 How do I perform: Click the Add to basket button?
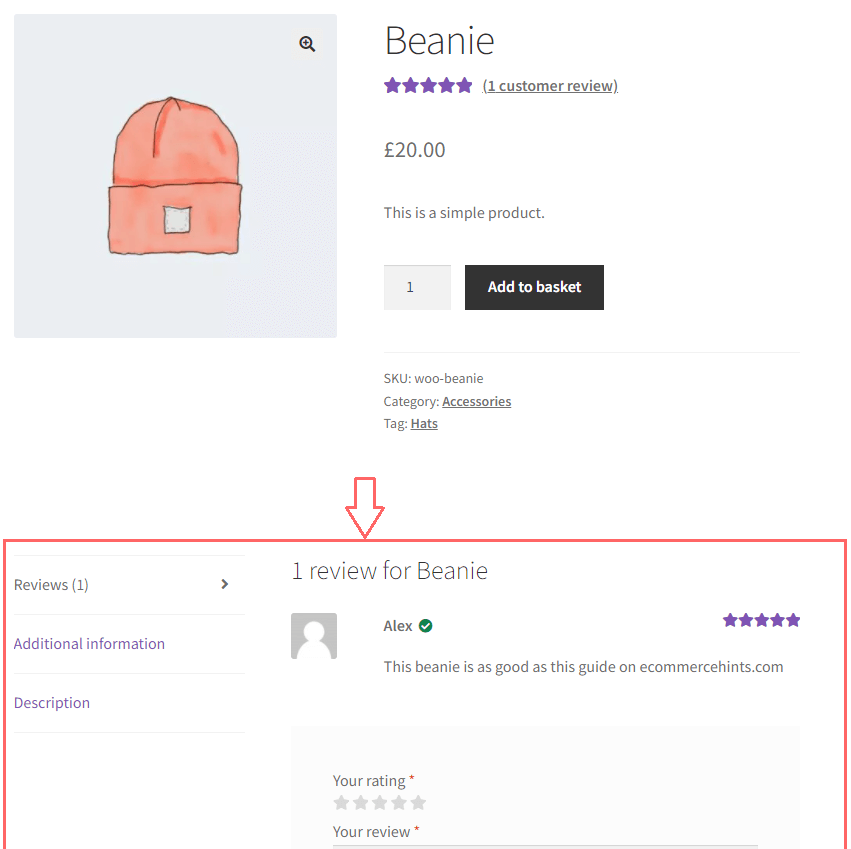point(534,287)
